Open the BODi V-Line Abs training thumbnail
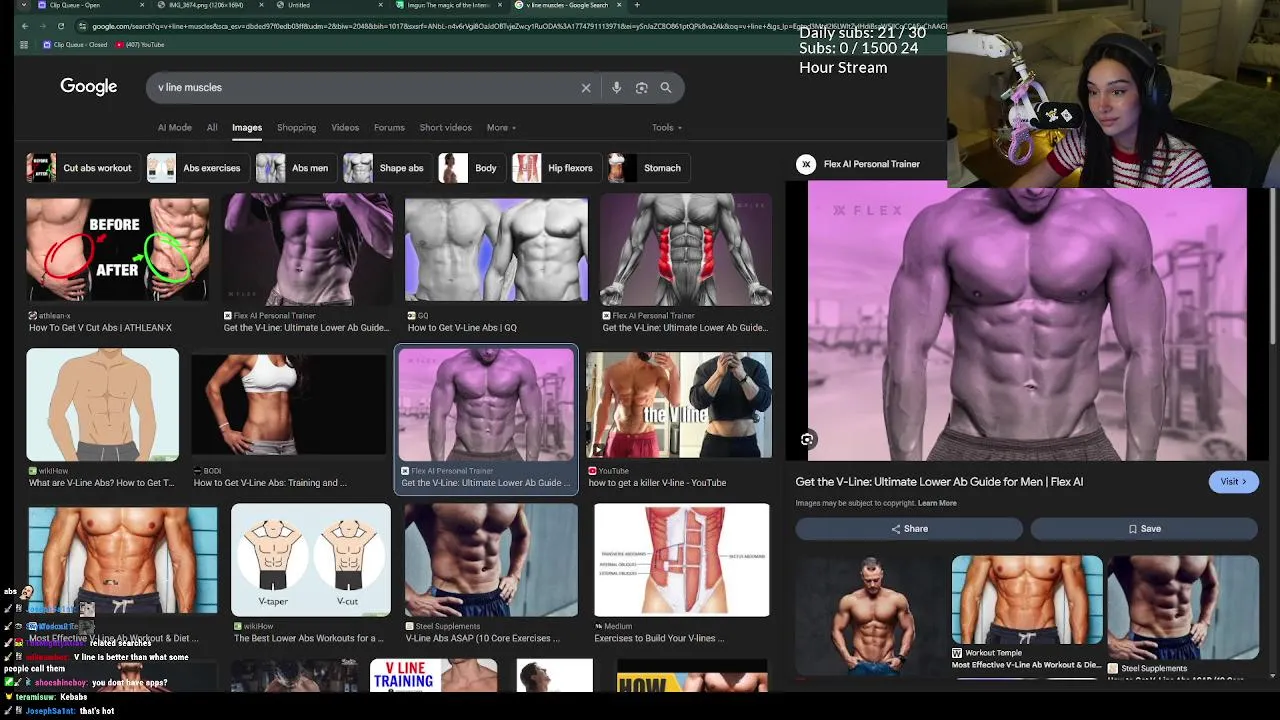The height and width of the screenshot is (720, 1280). point(288,405)
